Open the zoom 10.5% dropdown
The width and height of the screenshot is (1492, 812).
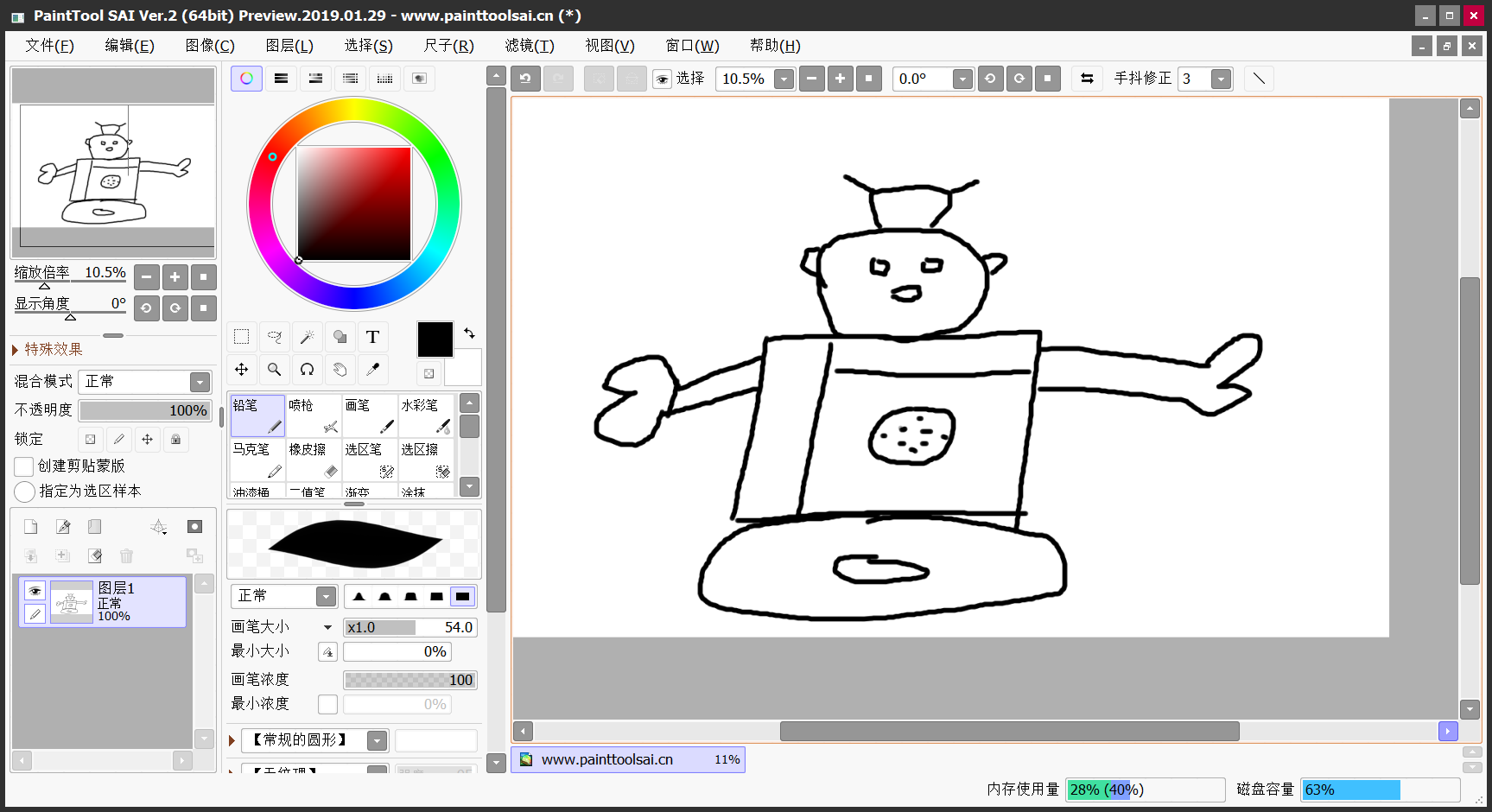784,79
